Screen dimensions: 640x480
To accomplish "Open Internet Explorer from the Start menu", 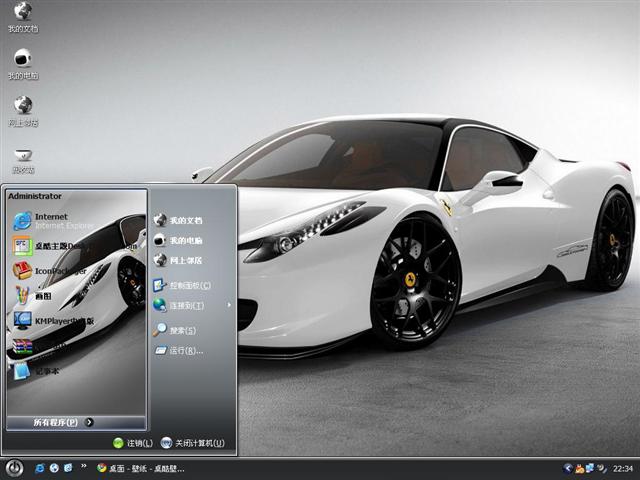I will pyautogui.click(x=50, y=221).
